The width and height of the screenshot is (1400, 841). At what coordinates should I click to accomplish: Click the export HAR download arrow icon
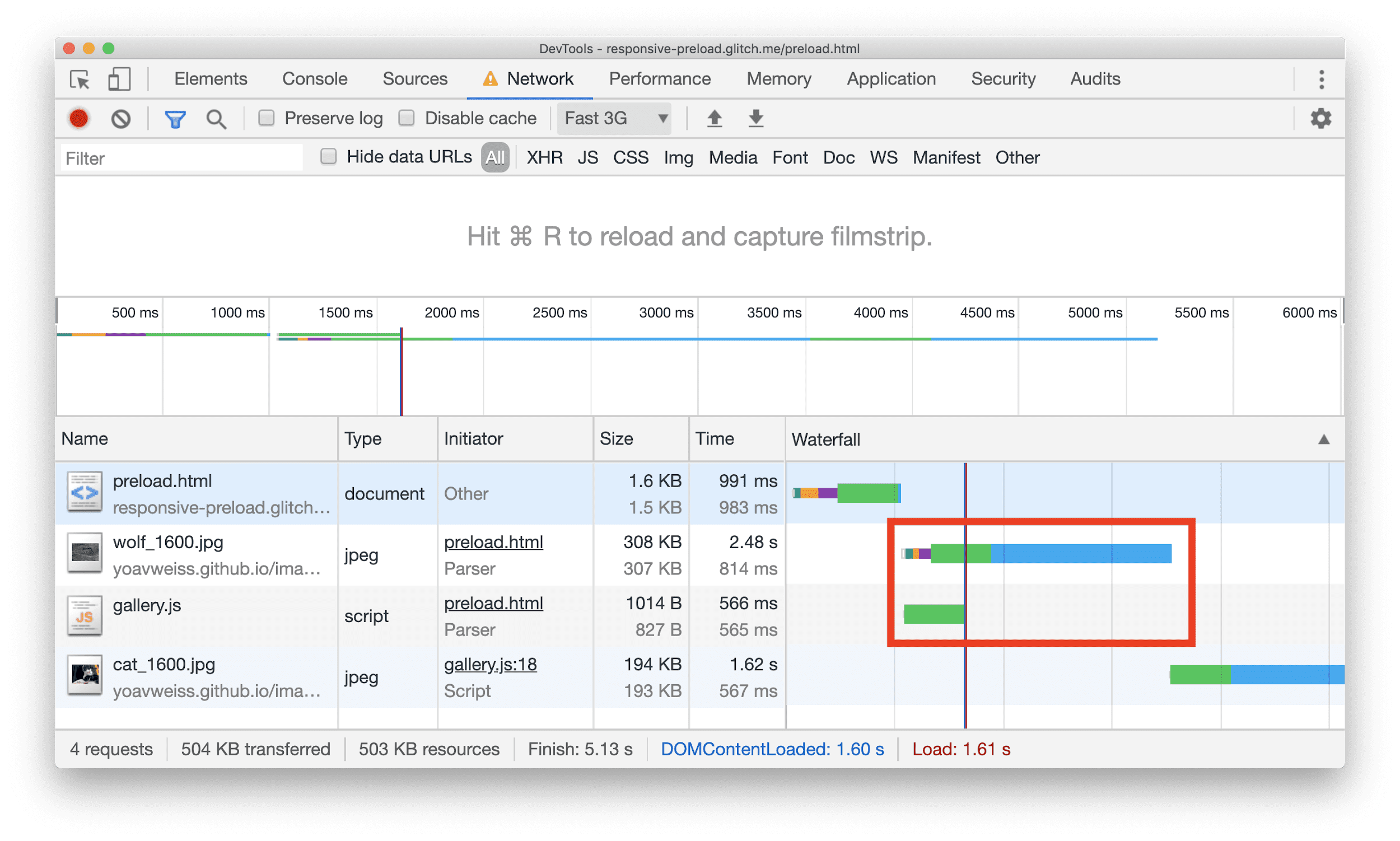[755, 119]
